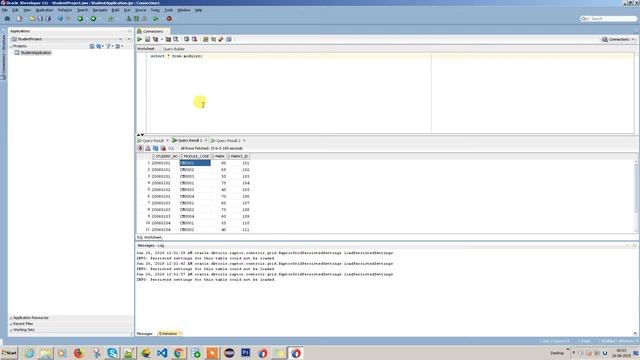
Task: Open the Help menu
Action: [198, 10]
